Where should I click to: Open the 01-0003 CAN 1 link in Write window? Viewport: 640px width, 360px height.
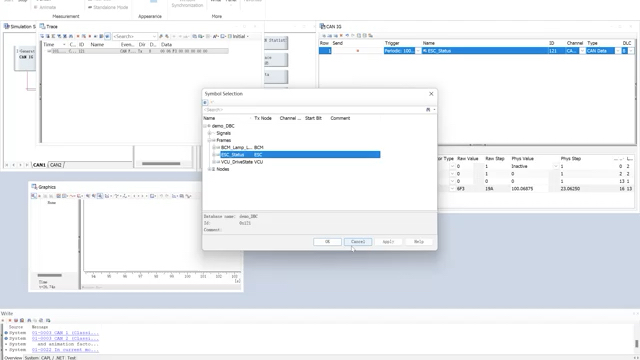point(65,333)
